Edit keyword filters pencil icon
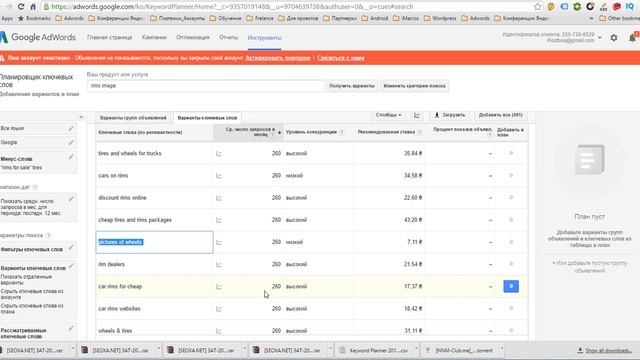Screen dimensions: 640x360 71,247
